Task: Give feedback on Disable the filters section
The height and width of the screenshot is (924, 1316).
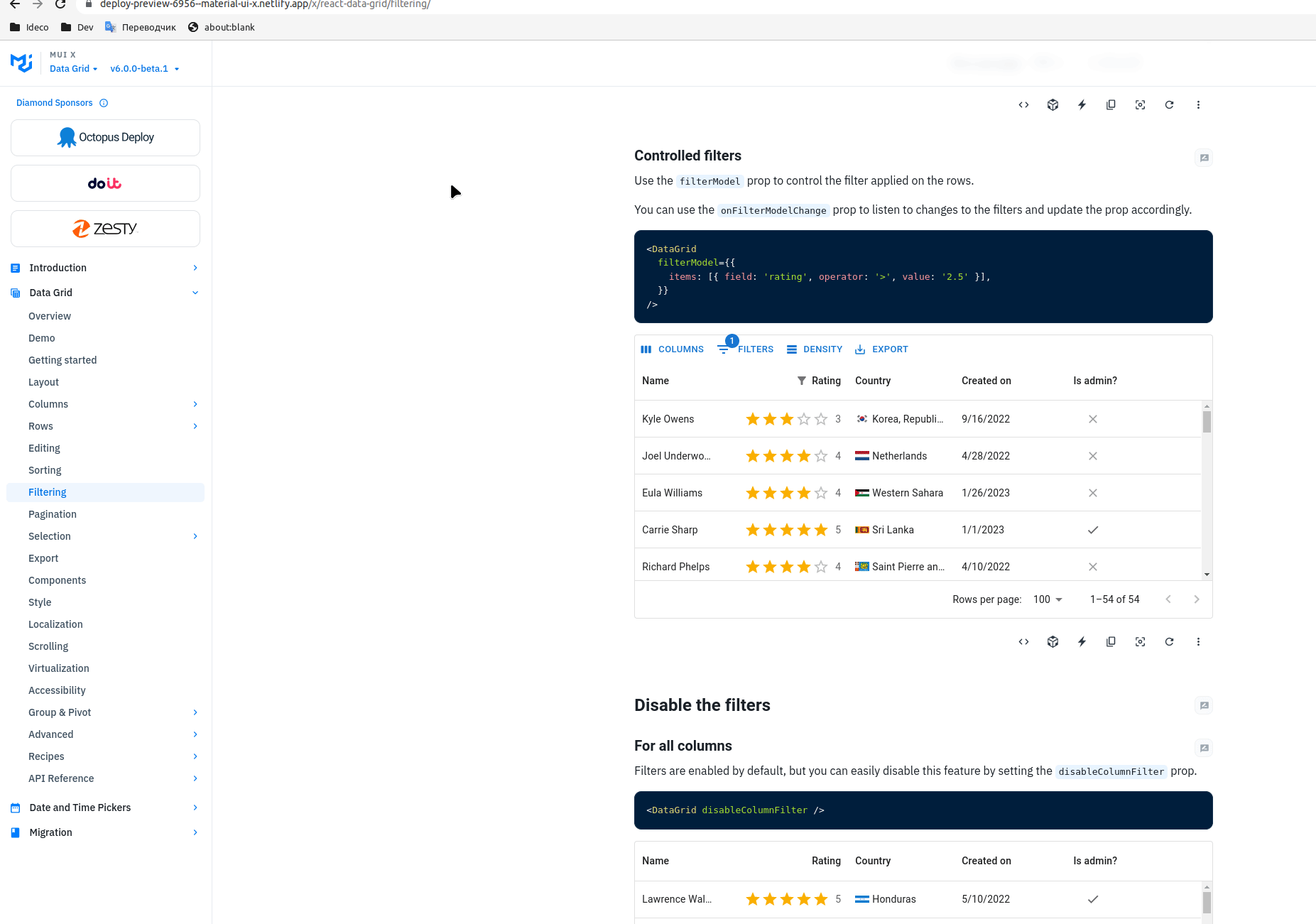Action: pos(1204,705)
